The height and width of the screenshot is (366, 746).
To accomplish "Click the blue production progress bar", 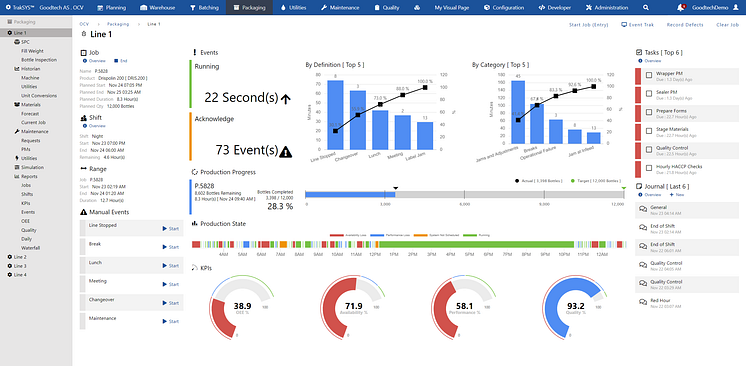I will [350, 194].
